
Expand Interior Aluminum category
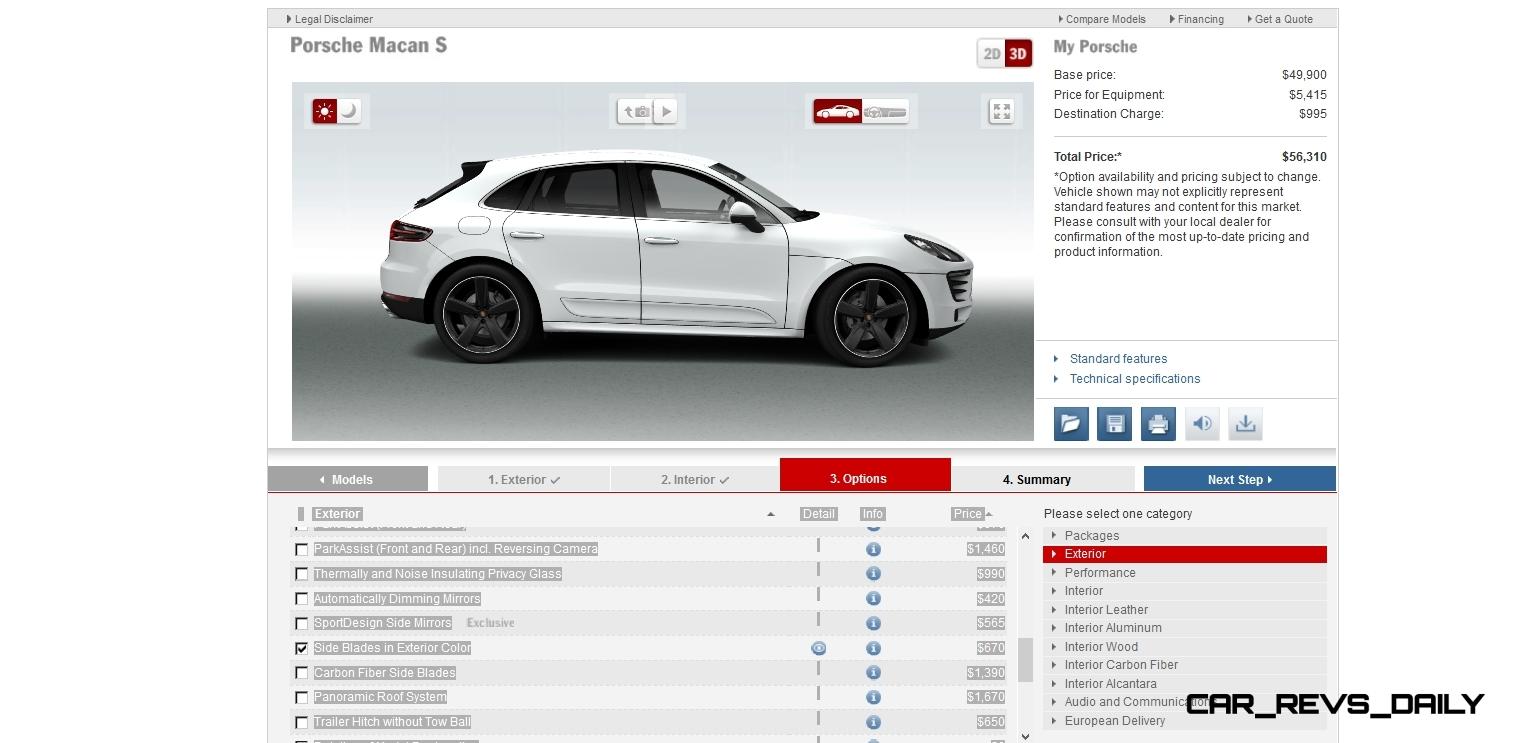click(x=1184, y=628)
